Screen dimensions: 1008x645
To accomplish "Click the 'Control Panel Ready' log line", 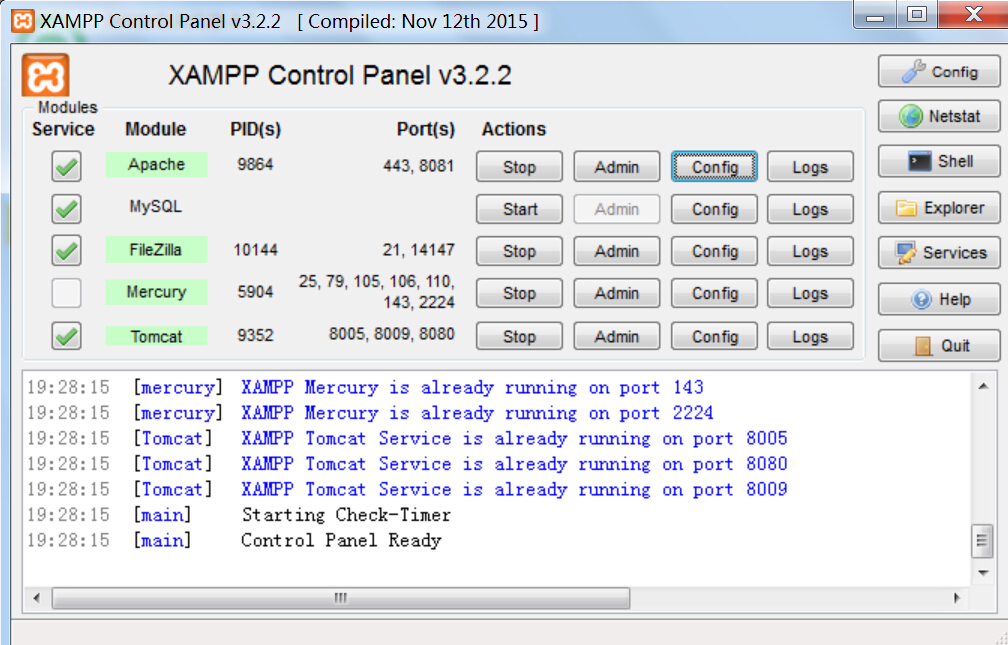I will 234,540.
